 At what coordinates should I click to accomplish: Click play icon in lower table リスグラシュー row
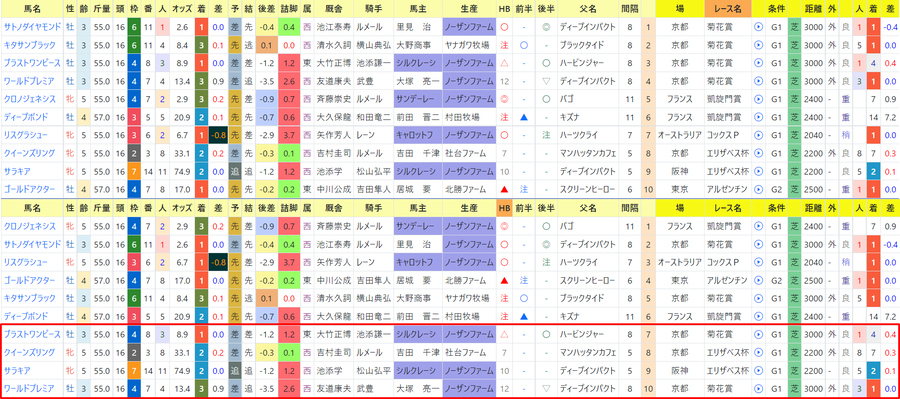758,262
